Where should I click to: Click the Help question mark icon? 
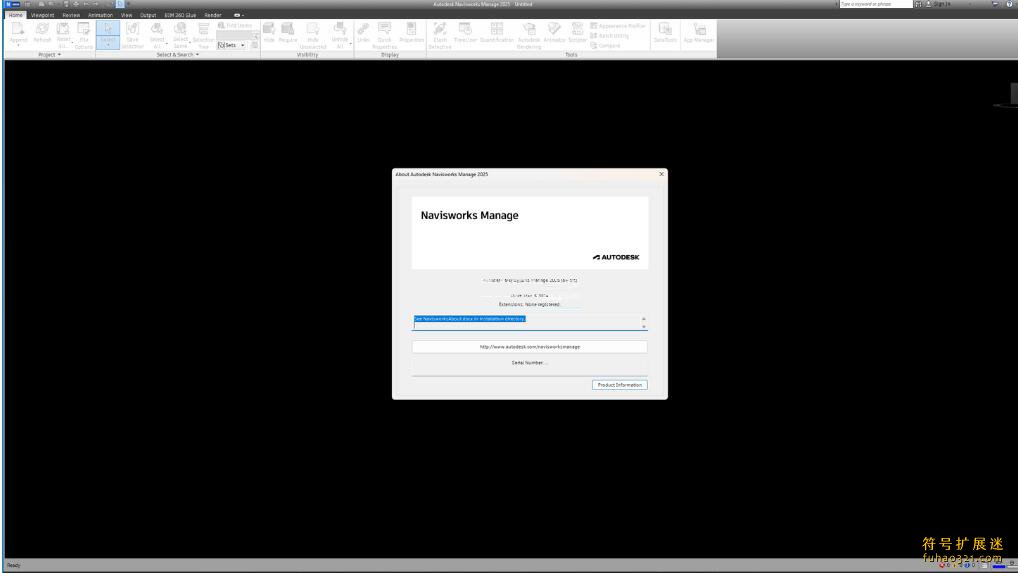pyautogui.click(x=1010, y=4)
